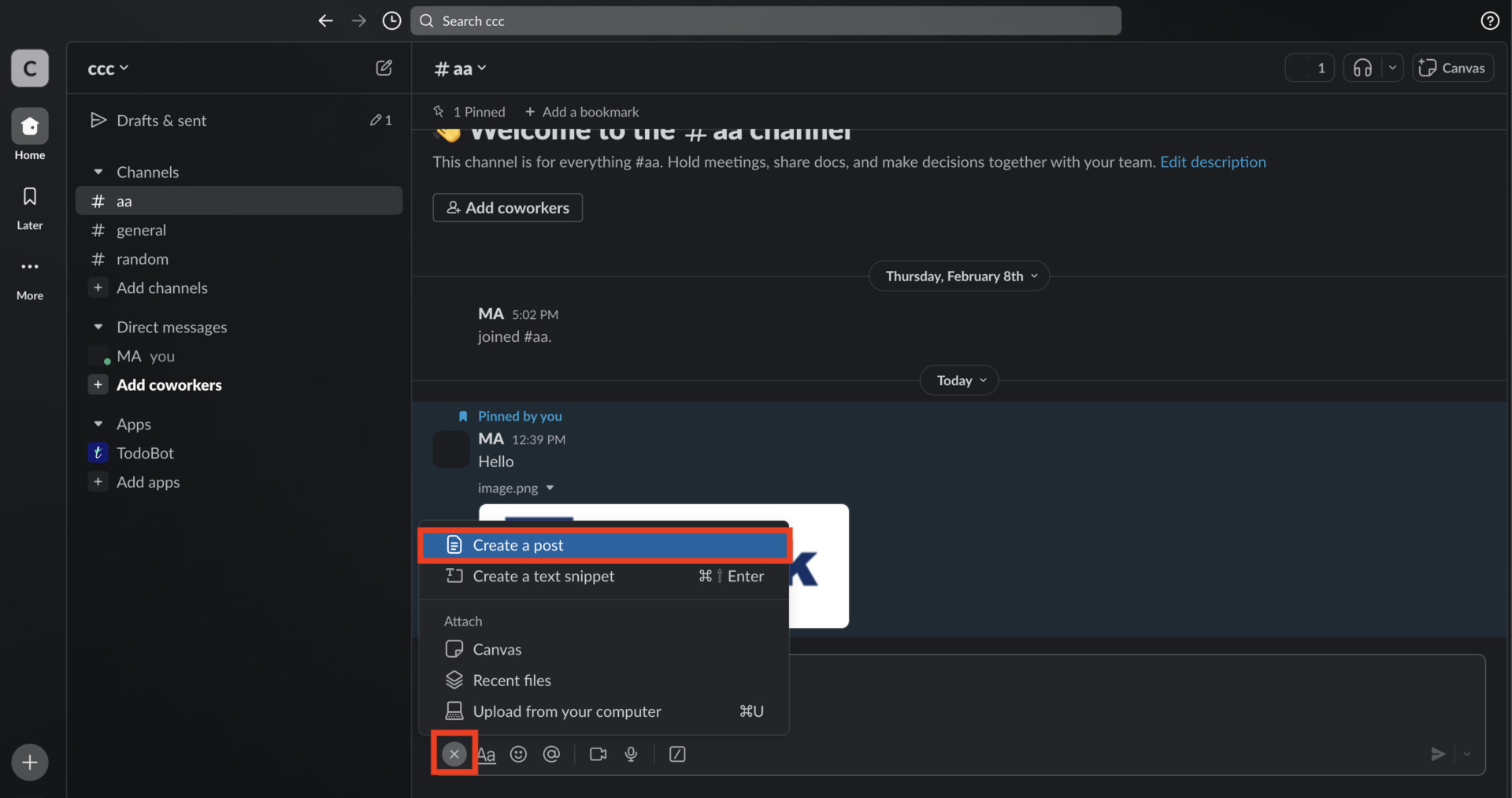Open search history with the clock icon
Viewport: 1512px width, 798px height.
tap(391, 20)
